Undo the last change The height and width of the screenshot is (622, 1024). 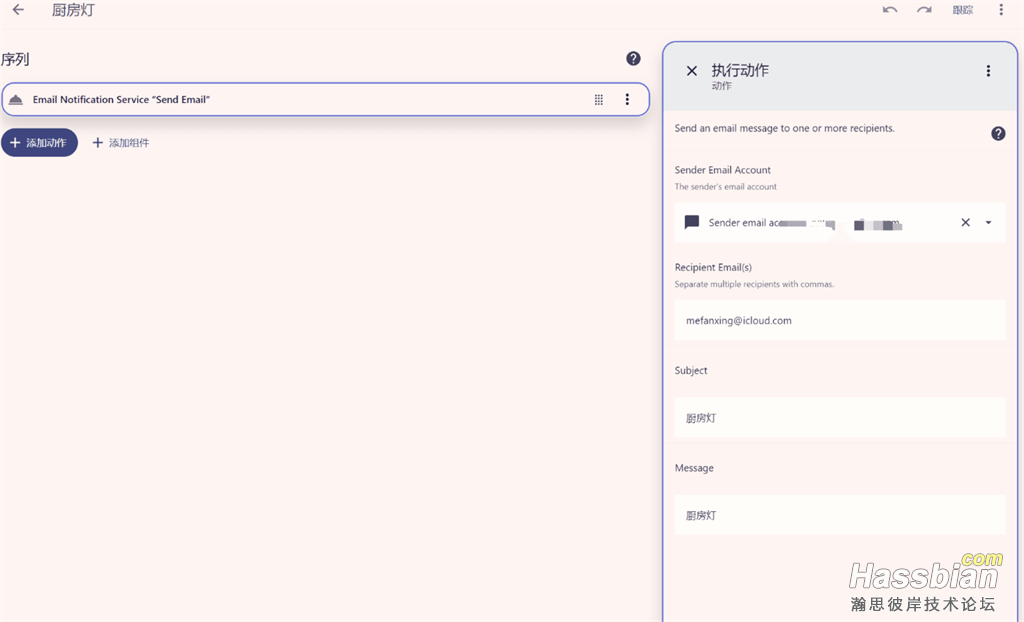coord(890,10)
